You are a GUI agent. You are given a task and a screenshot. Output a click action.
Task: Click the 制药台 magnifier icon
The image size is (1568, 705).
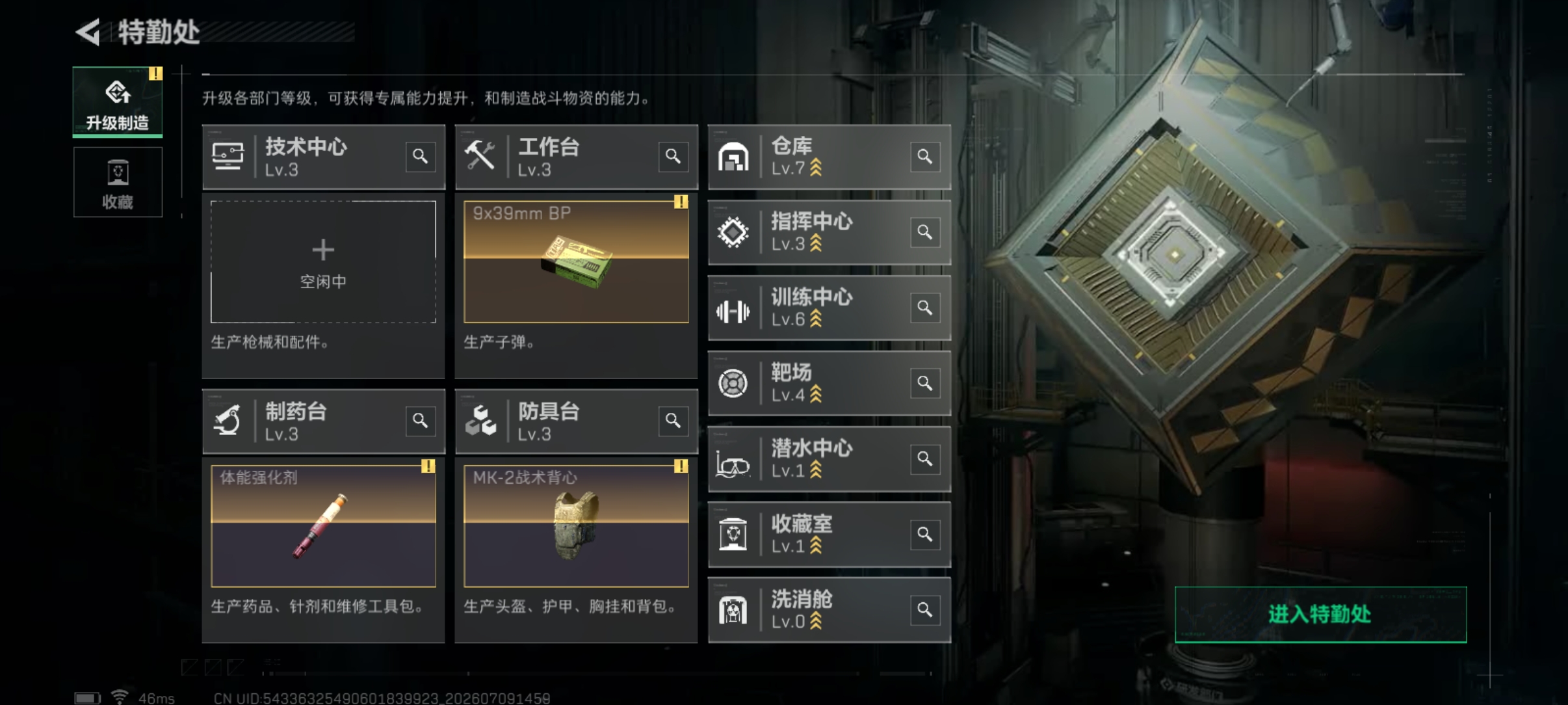click(x=420, y=421)
